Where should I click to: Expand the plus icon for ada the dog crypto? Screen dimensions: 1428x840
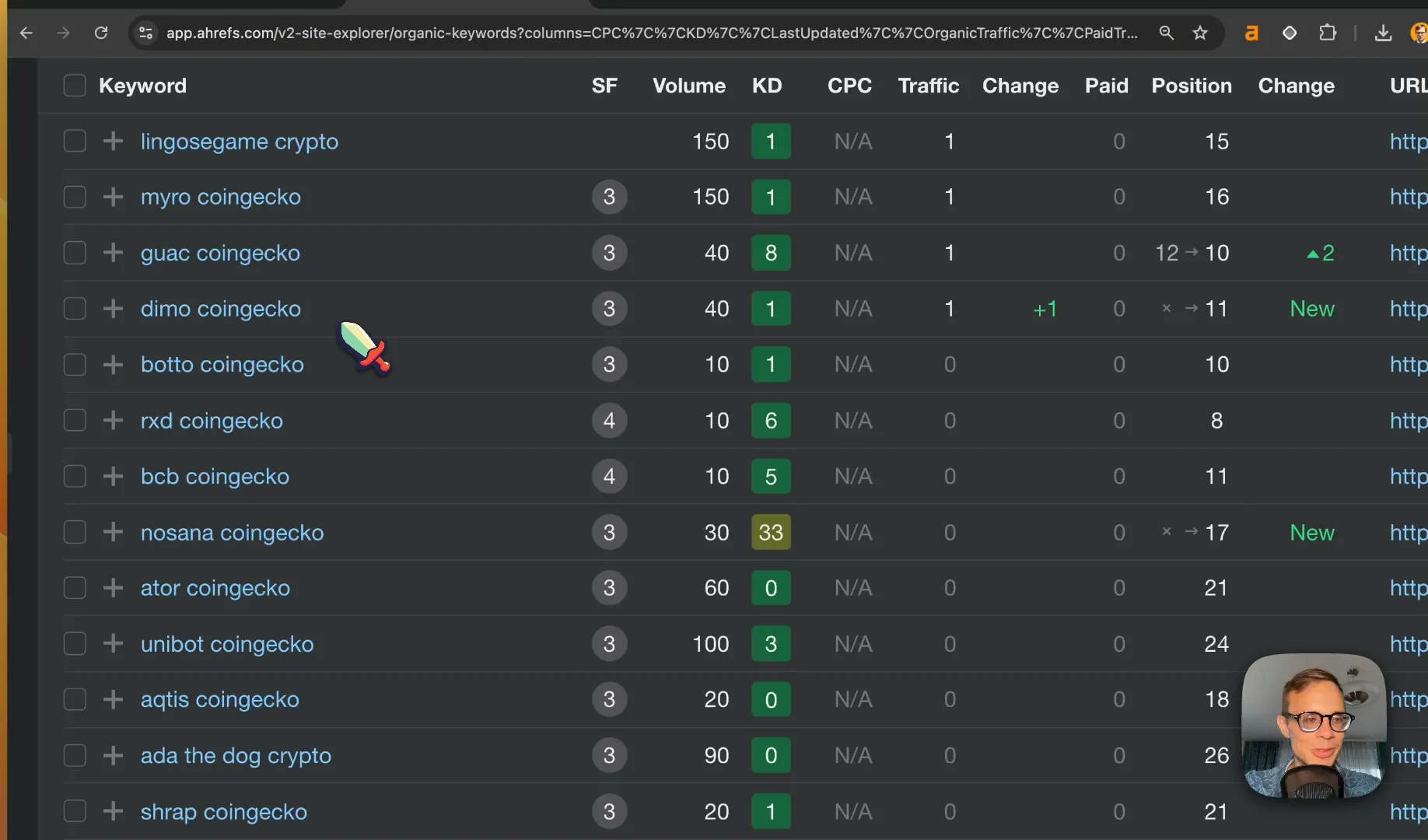click(113, 756)
